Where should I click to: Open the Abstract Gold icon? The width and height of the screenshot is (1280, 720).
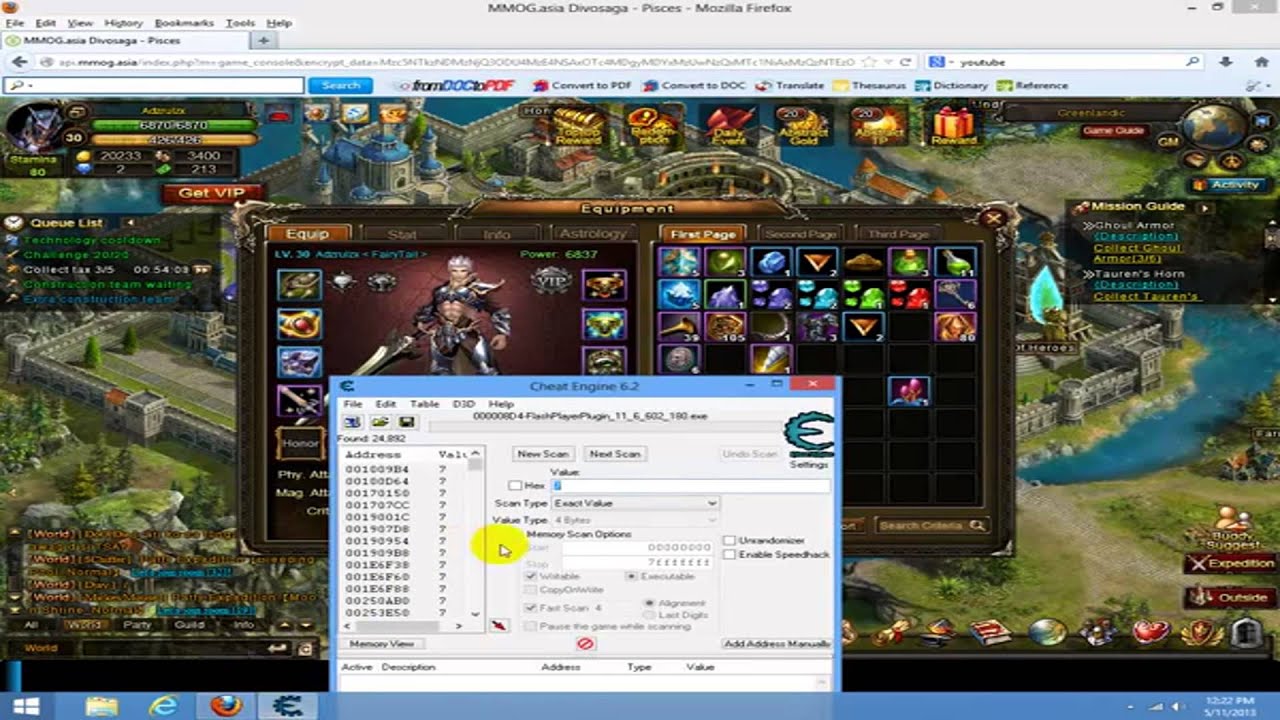pos(803,127)
